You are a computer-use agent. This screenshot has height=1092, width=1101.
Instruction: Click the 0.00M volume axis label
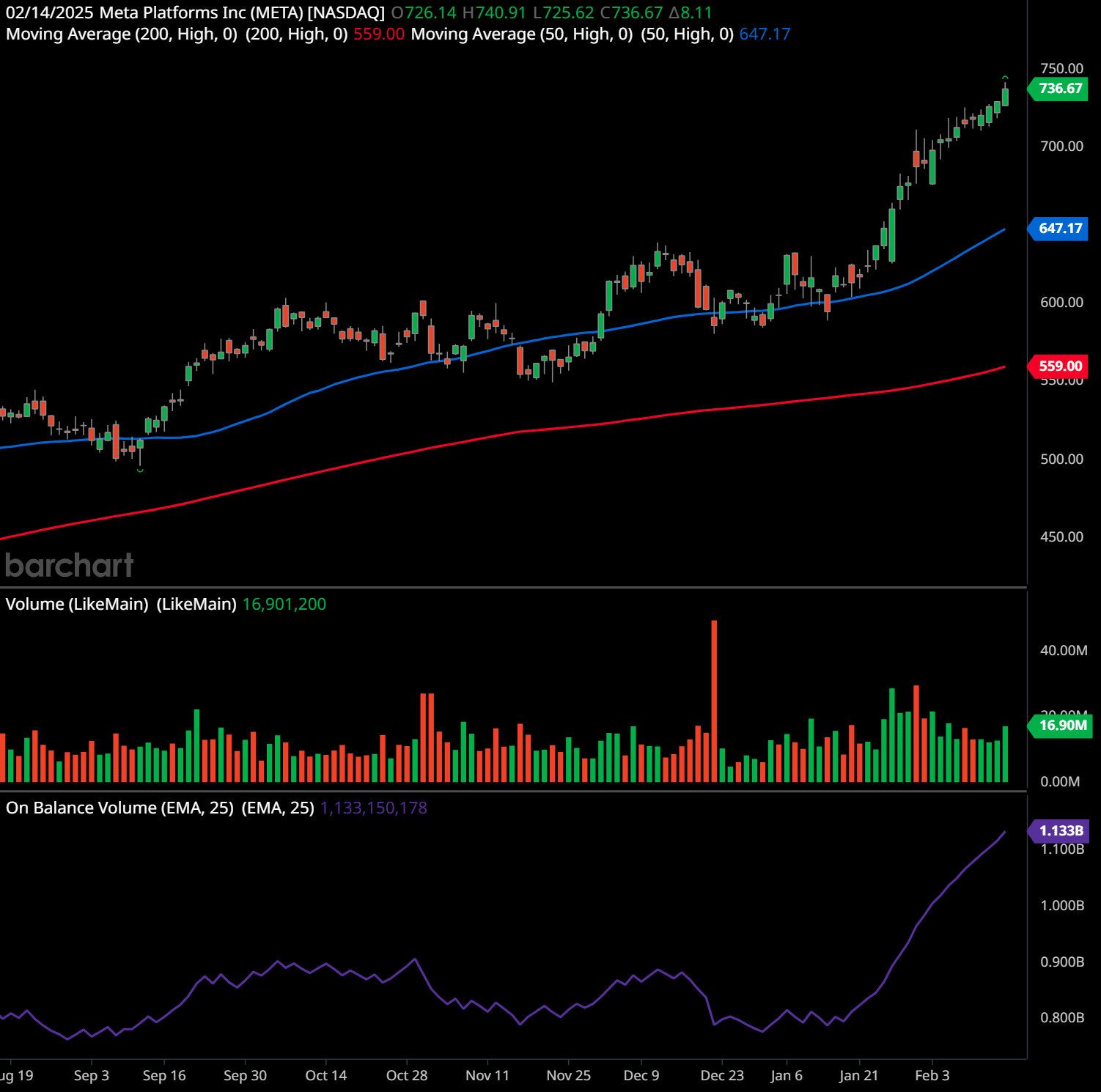1060,781
